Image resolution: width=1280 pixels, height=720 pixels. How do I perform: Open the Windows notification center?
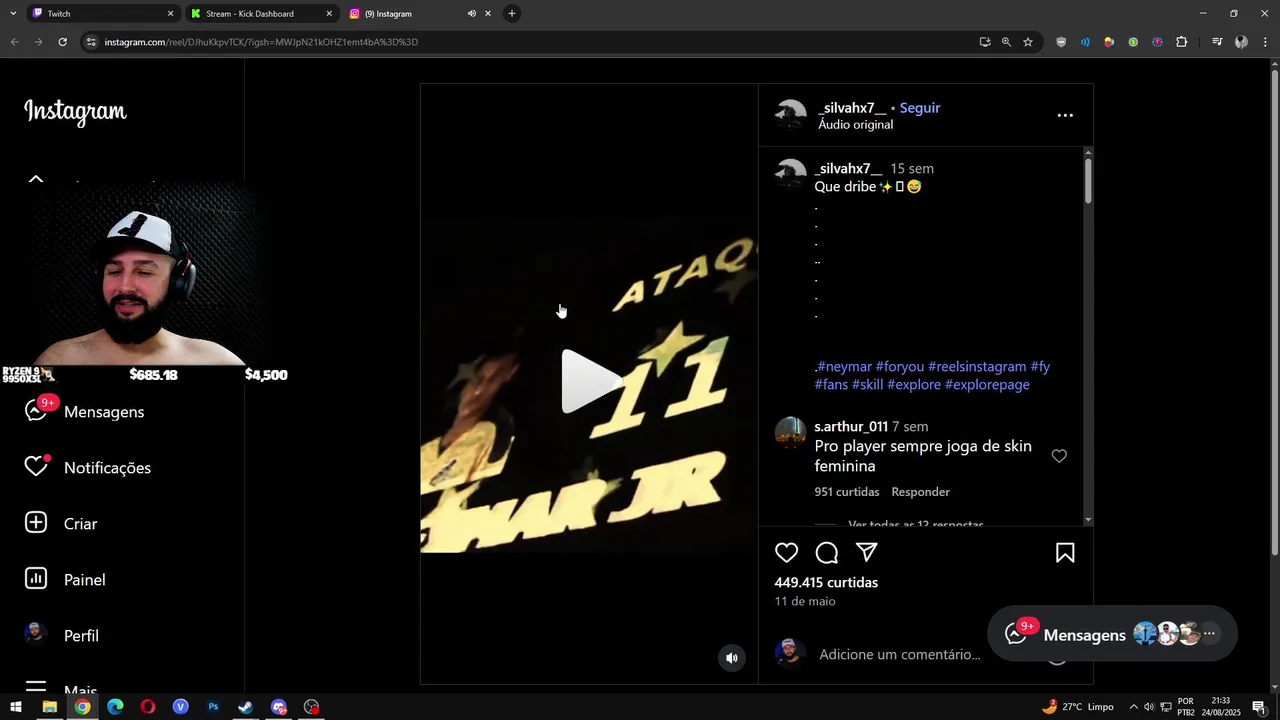(x=1259, y=707)
